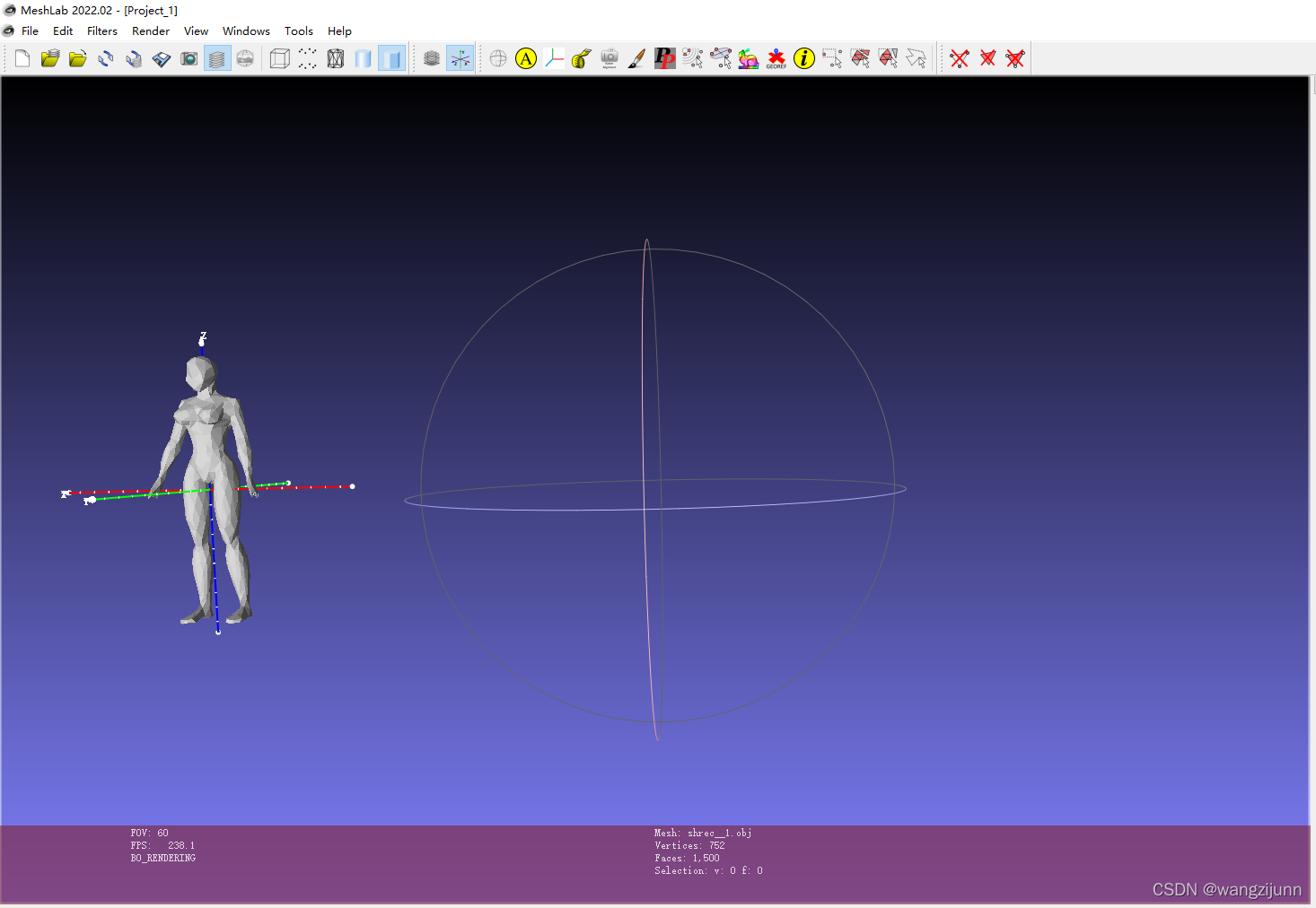Toggle wireframe rendering mode

pyautogui.click(x=336, y=58)
